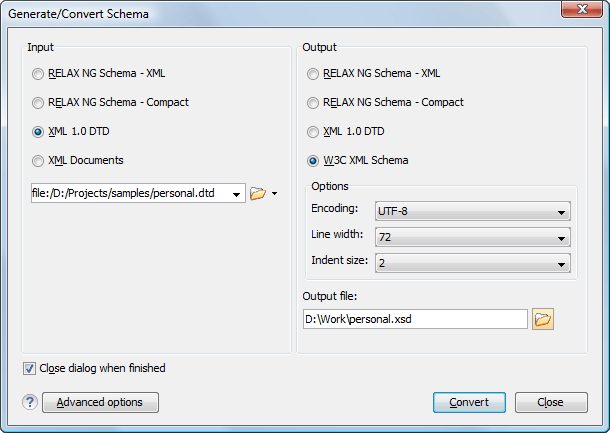This screenshot has height=433, width=610.
Task: Choose XML Documents as input type
Action: coord(38,160)
